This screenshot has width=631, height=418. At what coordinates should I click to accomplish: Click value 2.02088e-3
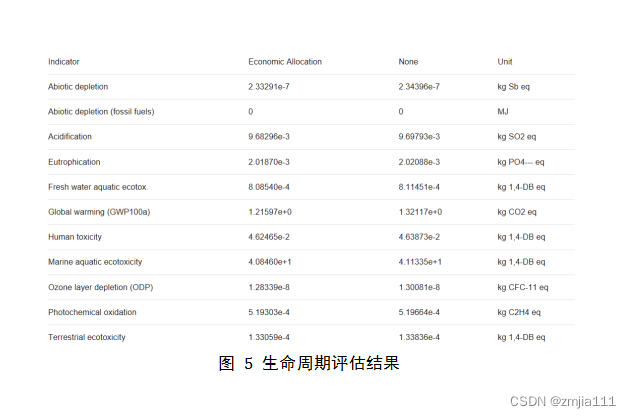(x=419, y=162)
